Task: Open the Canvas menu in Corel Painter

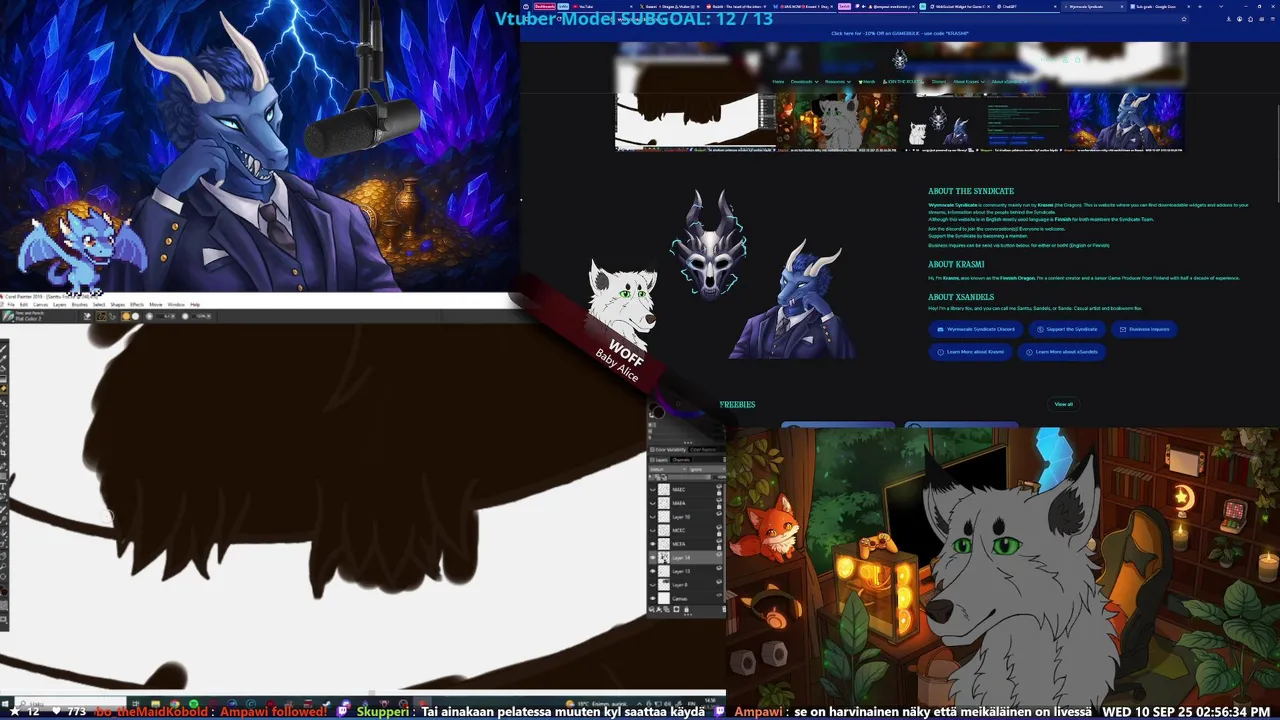Action: pos(41,304)
